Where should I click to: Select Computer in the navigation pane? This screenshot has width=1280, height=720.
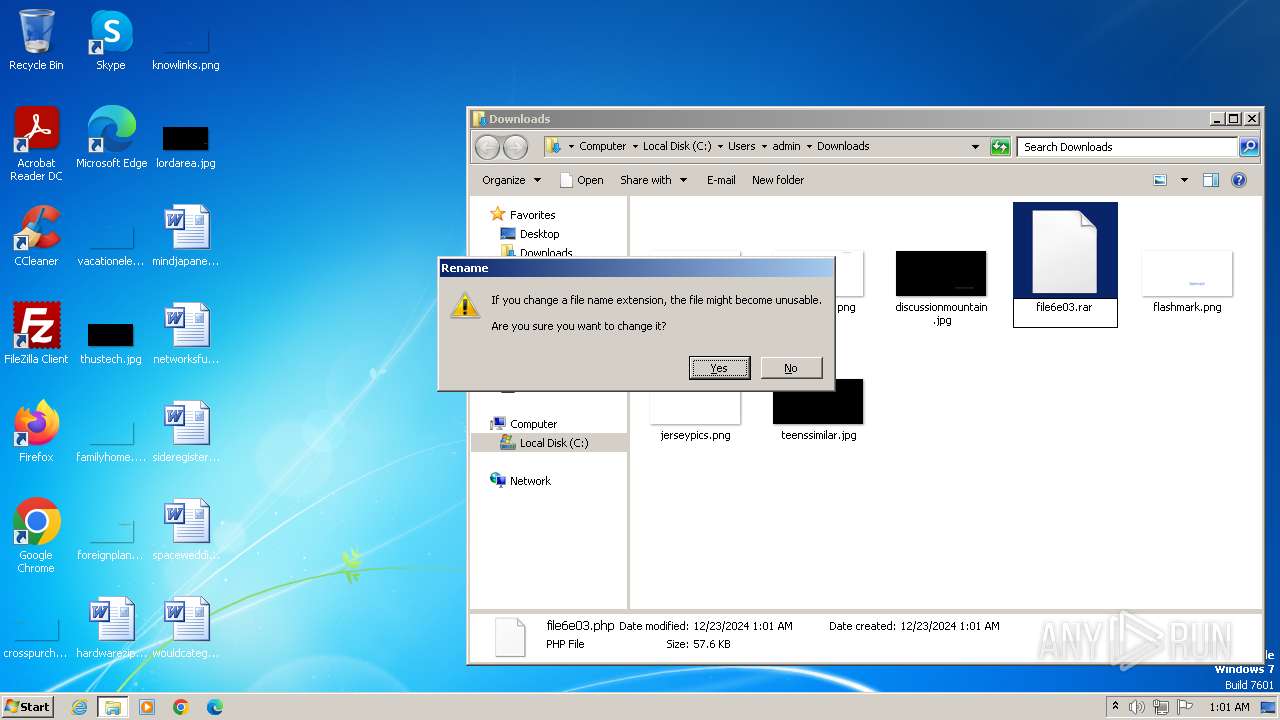pyautogui.click(x=533, y=424)
